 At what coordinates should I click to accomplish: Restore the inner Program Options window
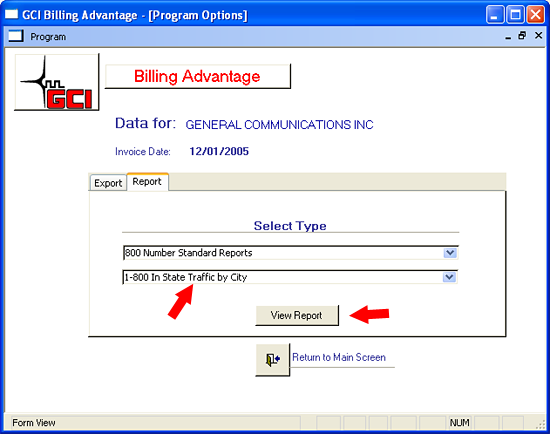click(522, 35)
